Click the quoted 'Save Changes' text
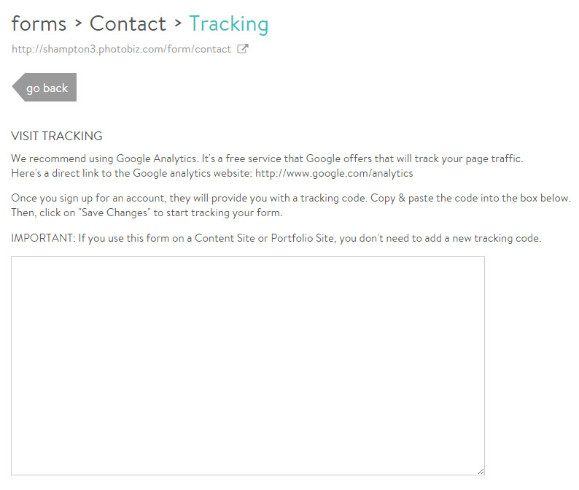The image size is (579, 490). pyautogui.click(x=114, y=213)
